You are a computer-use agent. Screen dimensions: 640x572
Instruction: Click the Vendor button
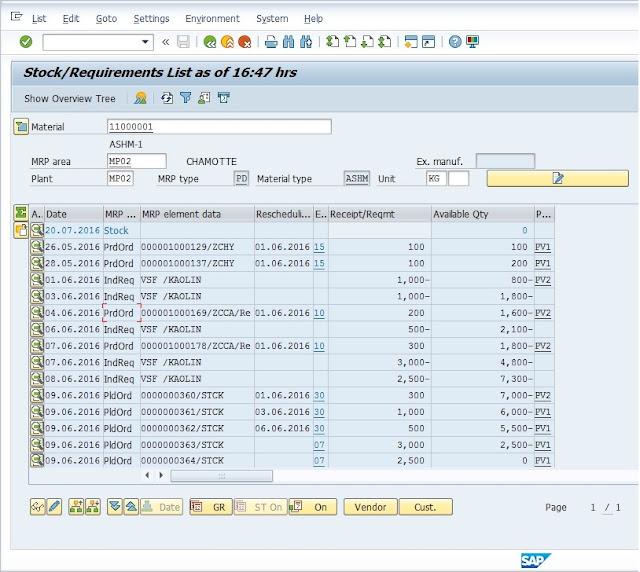tap(370, 507)
